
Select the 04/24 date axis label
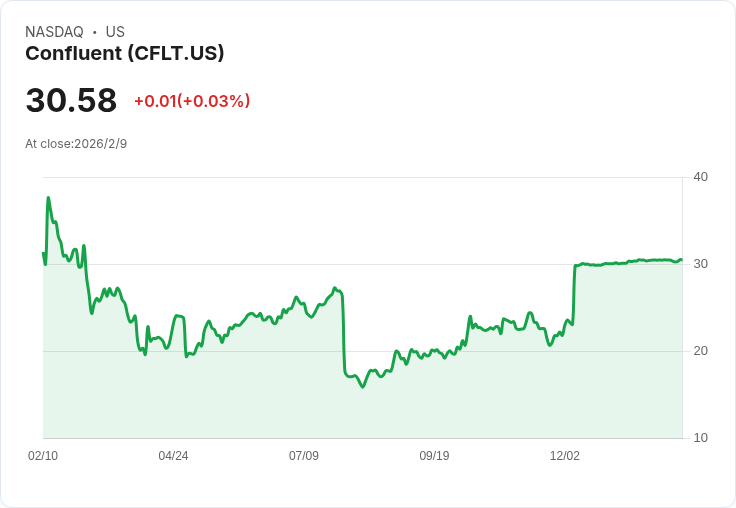pos(173,456)
